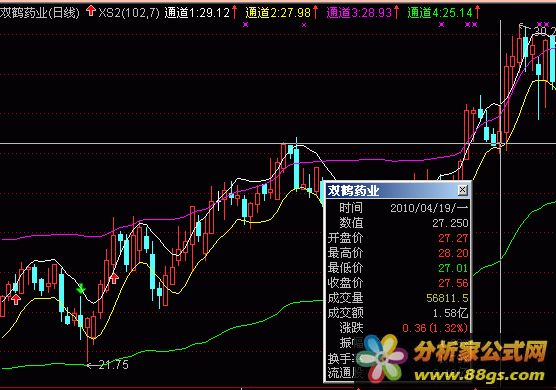This screenshot has width=556, height=390.
Task: Click the 21.75 lowest price label
Action: click(113, 364)
